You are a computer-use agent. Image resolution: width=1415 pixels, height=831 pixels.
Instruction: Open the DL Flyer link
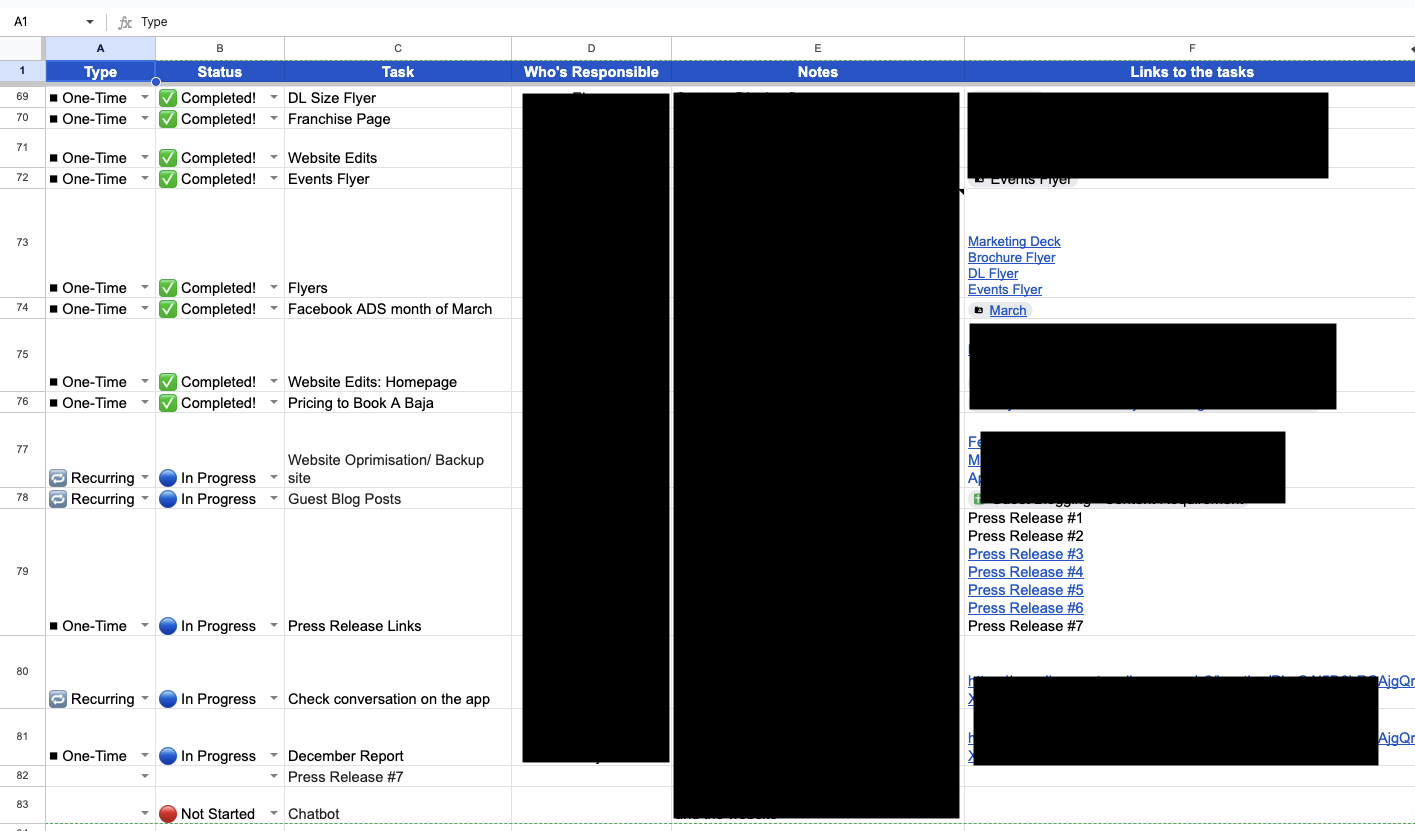993,273
